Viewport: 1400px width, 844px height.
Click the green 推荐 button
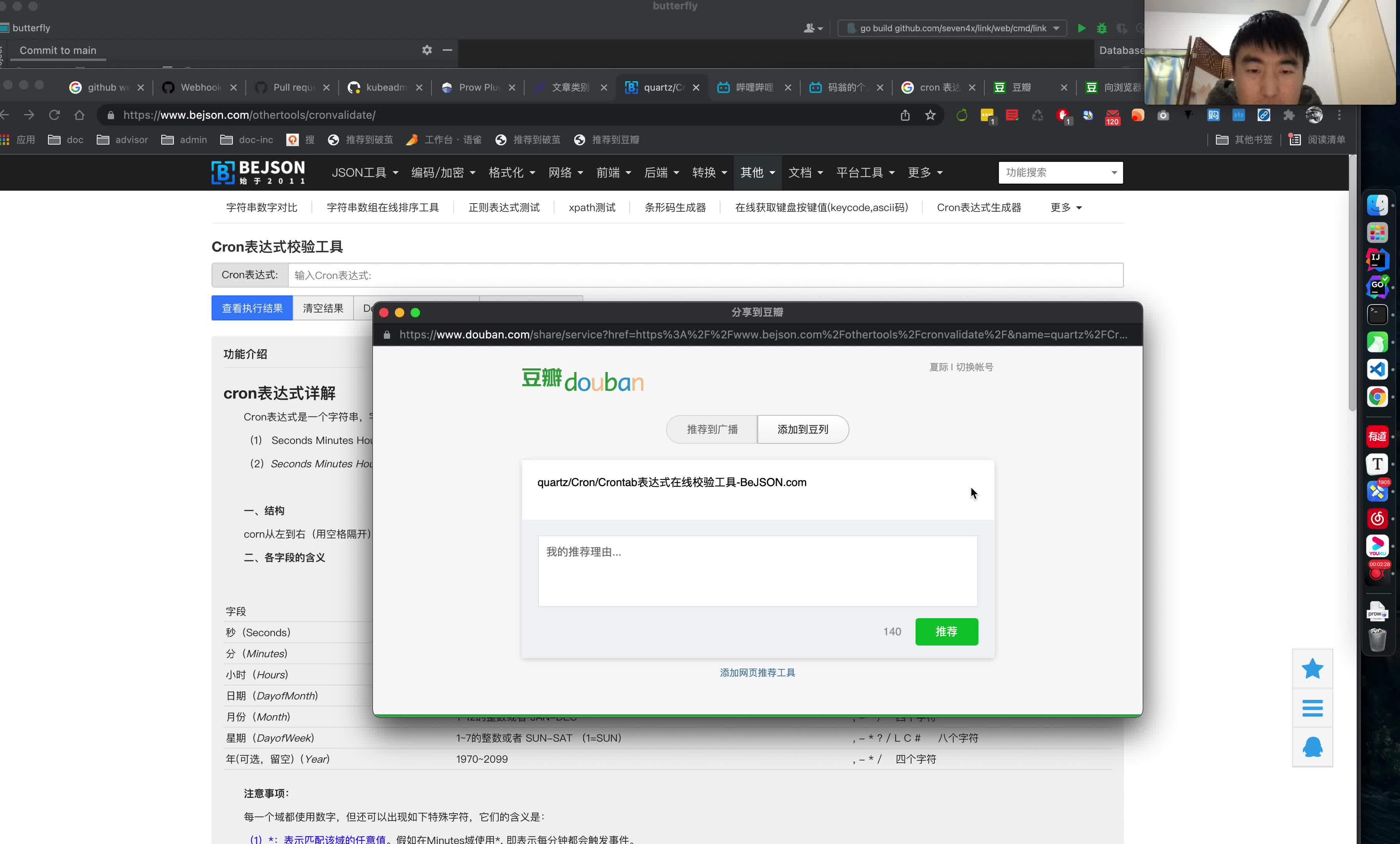point(946,631)
